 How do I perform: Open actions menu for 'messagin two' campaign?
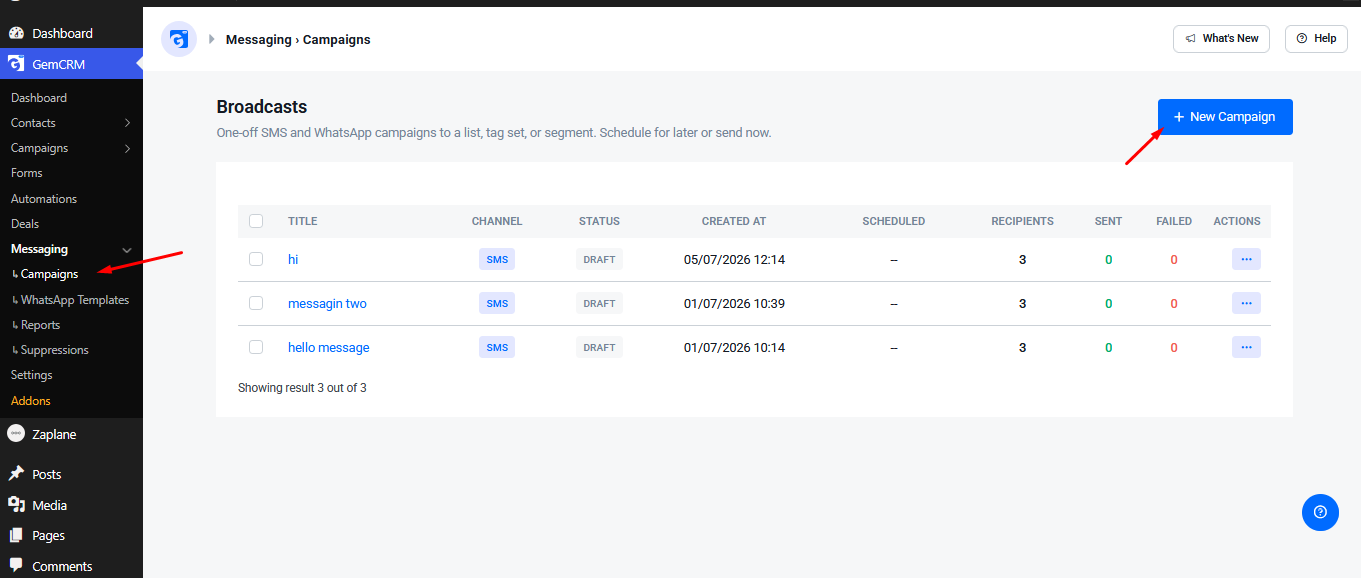[1246, 303]
